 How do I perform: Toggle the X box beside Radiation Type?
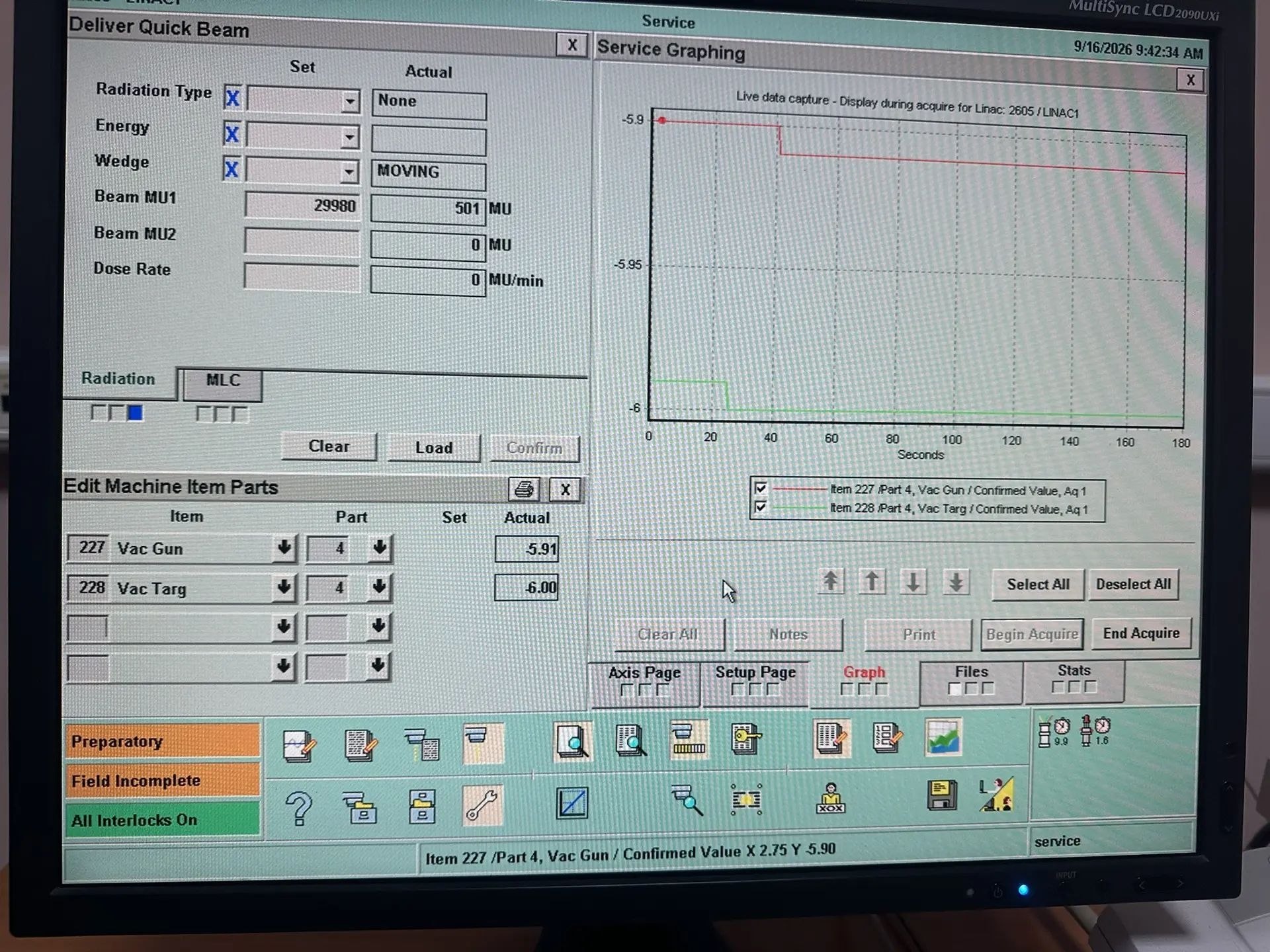click(232, 99)
